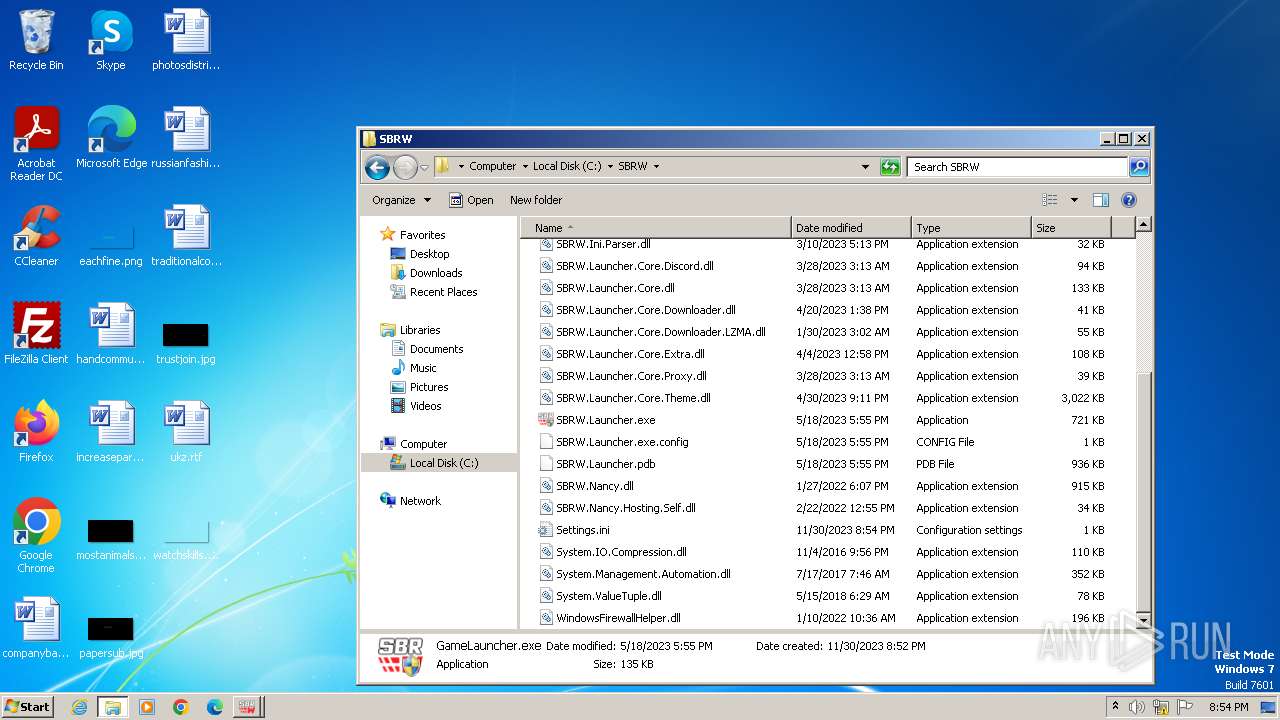1280x720 pixels.
Task: Click the Open toolbar button
Action: pos(471,200)
